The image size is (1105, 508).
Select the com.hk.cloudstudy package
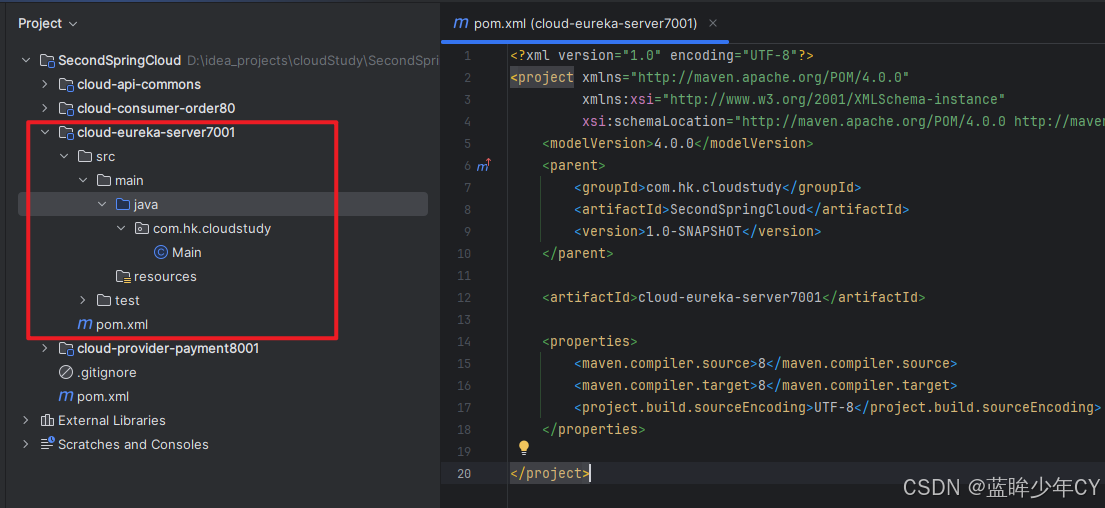pos(211,228)
